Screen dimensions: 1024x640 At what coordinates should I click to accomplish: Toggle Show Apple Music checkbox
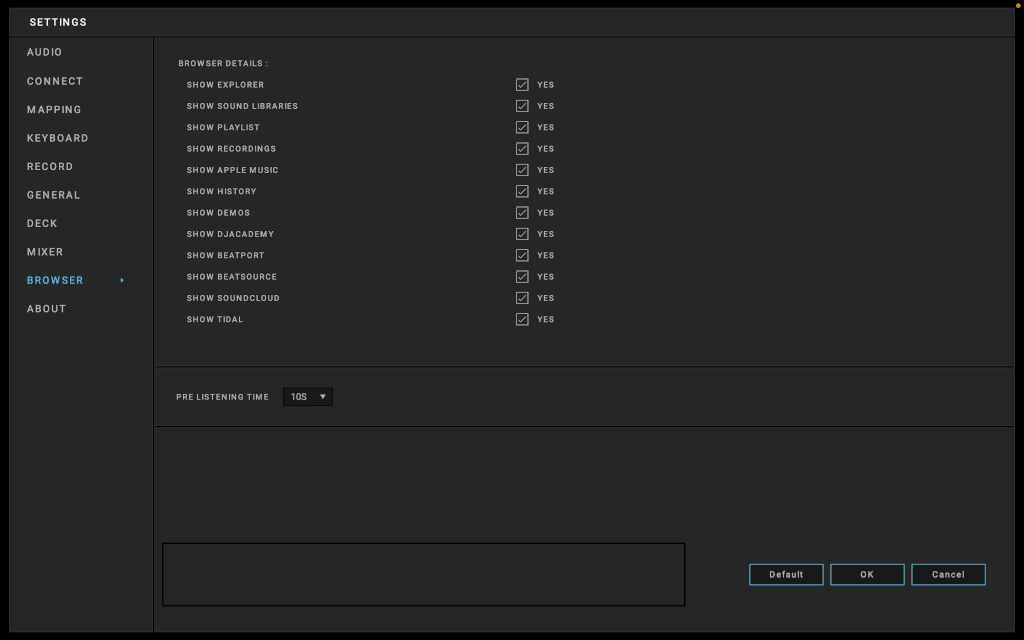tap(522, 170)
